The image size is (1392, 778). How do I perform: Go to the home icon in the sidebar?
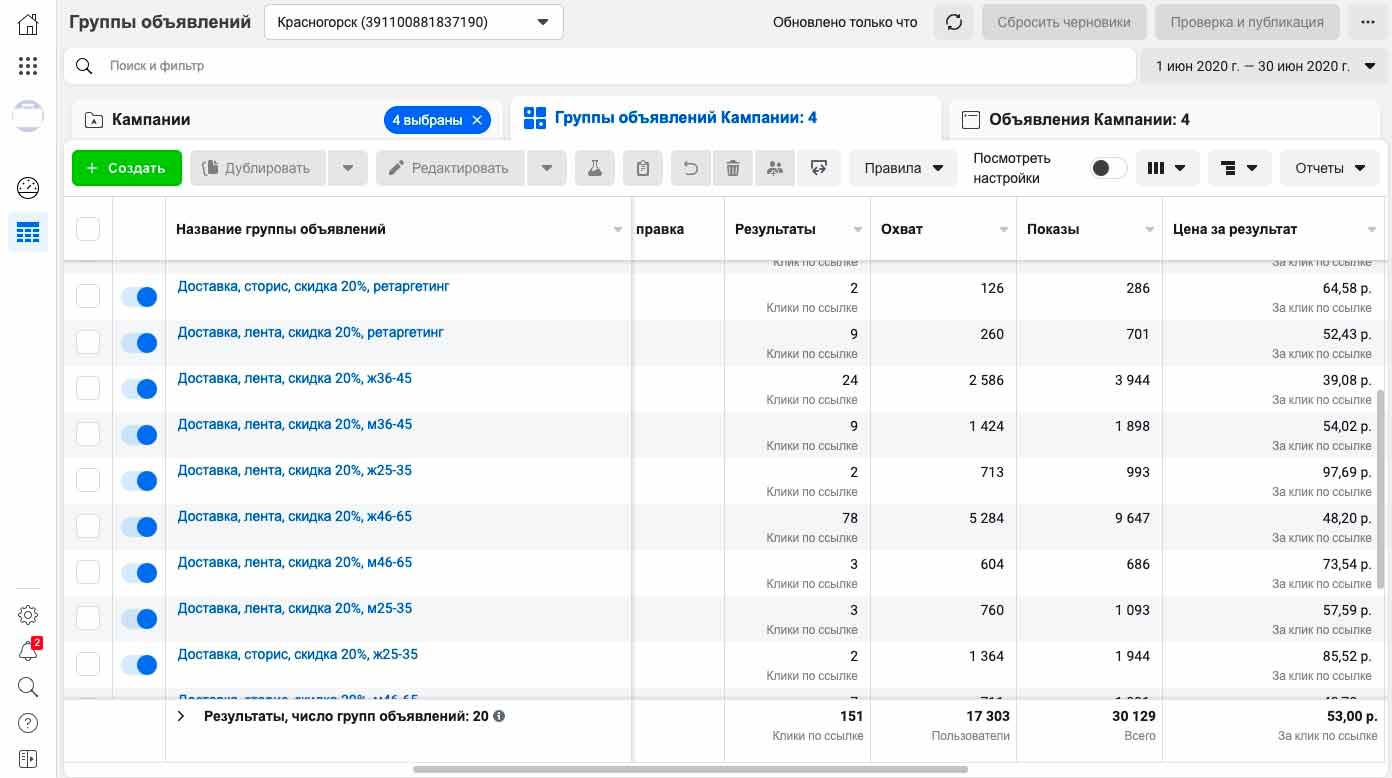(x=28, y=25)
